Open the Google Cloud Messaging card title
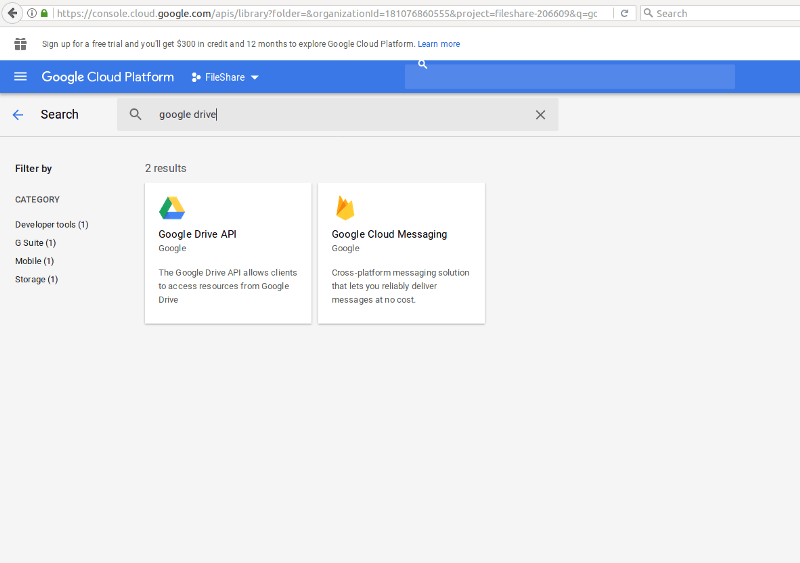Screen dimensions: 800x563 click(x=389, y=234)
